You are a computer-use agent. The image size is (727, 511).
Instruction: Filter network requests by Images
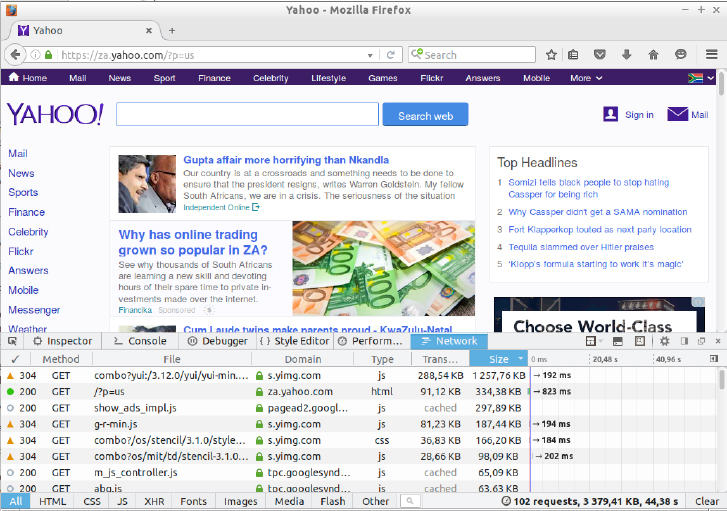point(240,501)
